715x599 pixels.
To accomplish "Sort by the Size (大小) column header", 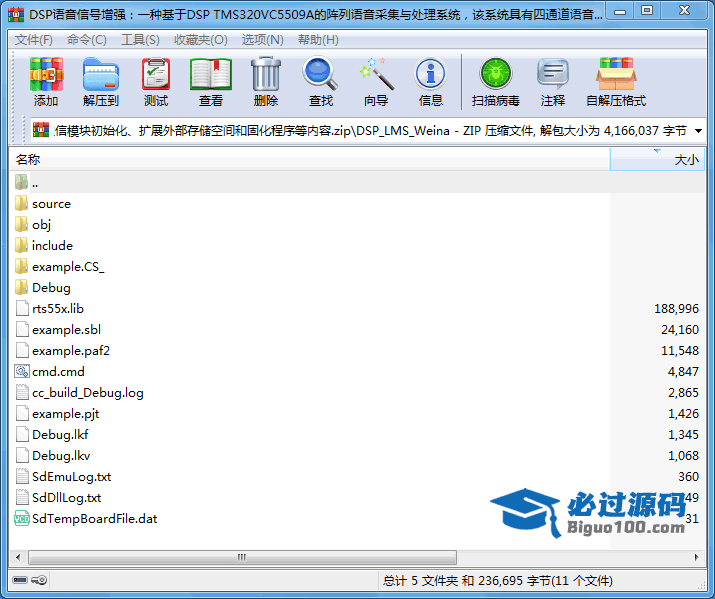I will coord(657,159).
